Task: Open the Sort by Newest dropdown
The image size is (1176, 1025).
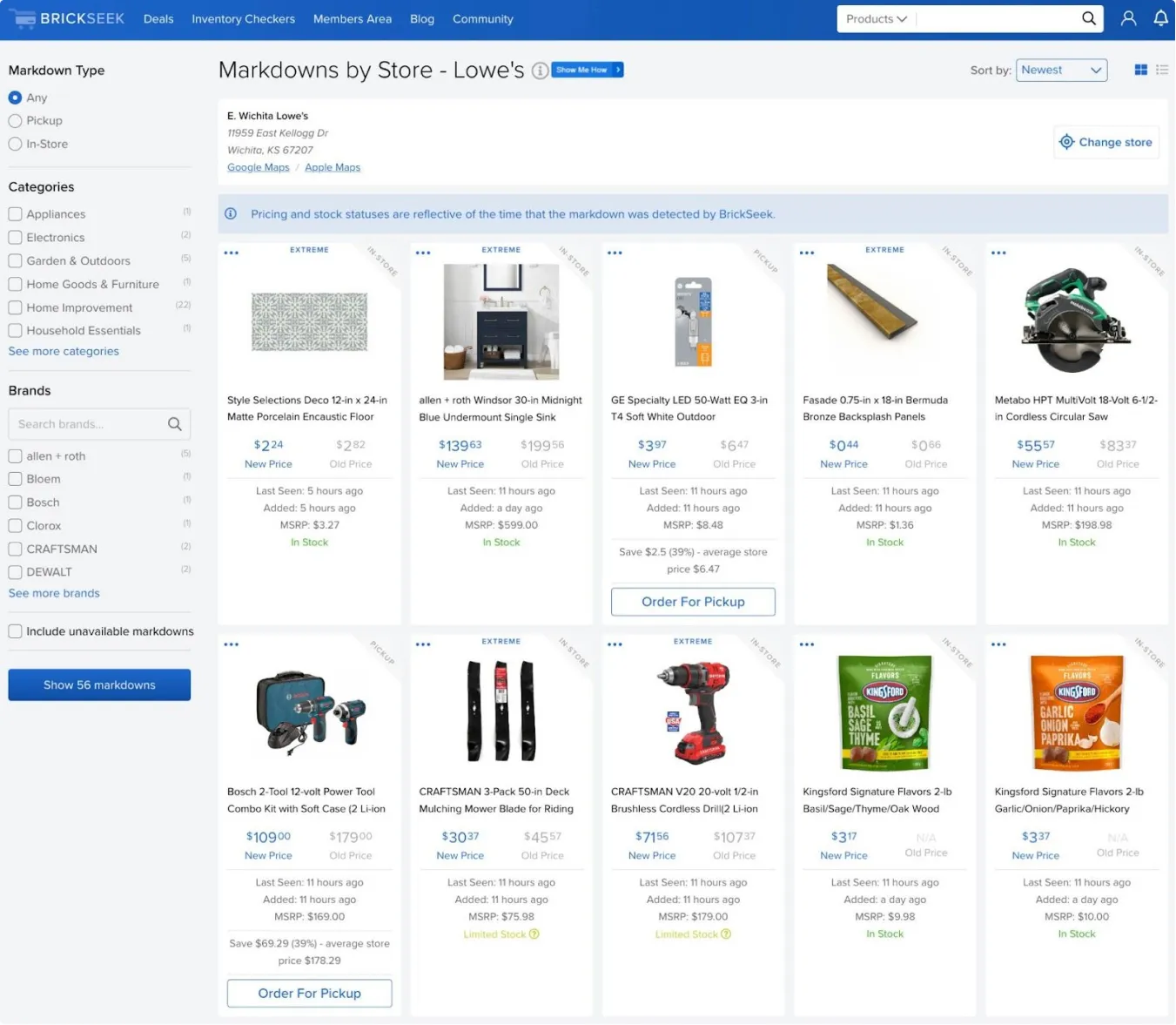Action: [1061, 70]
